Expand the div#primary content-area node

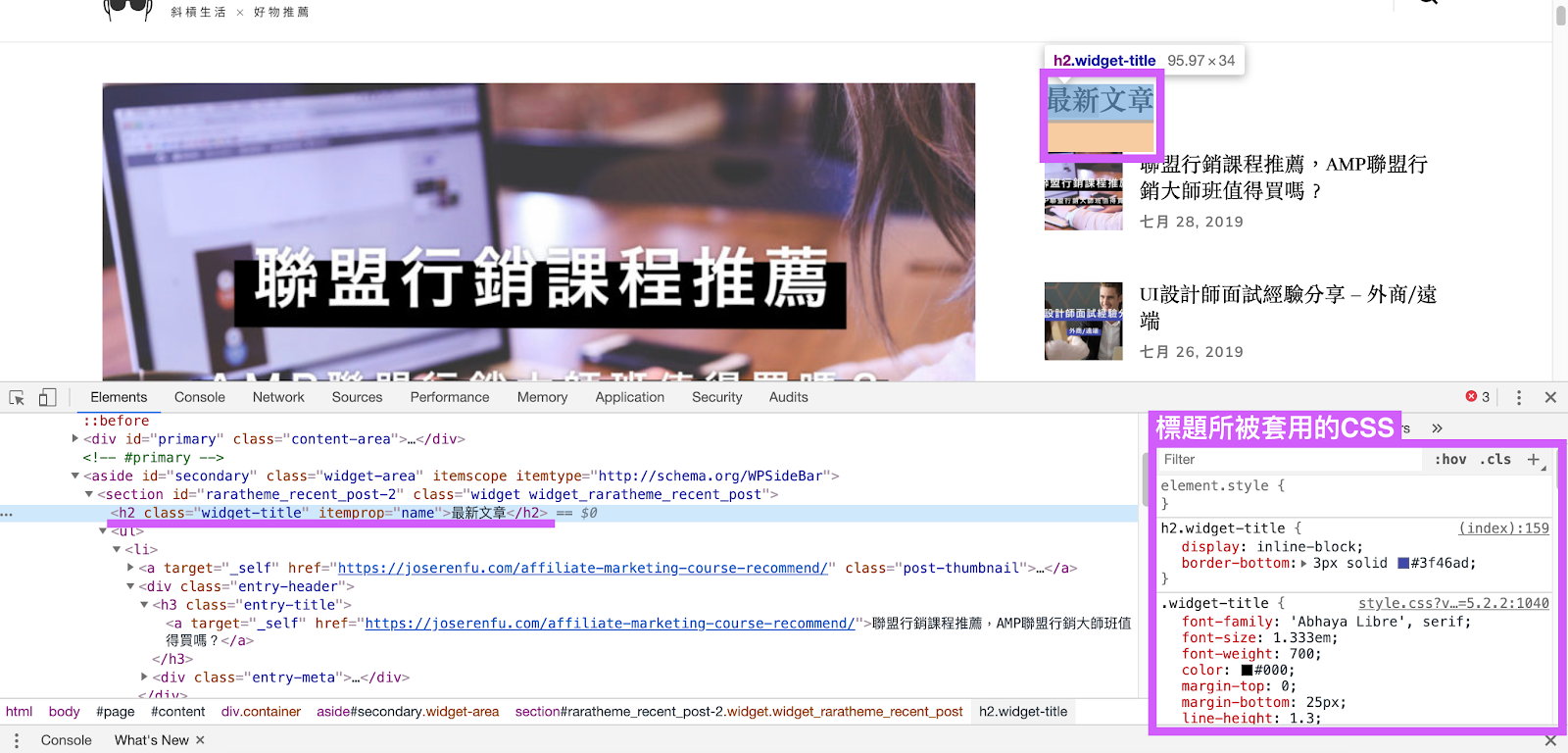tap(75, 439)
